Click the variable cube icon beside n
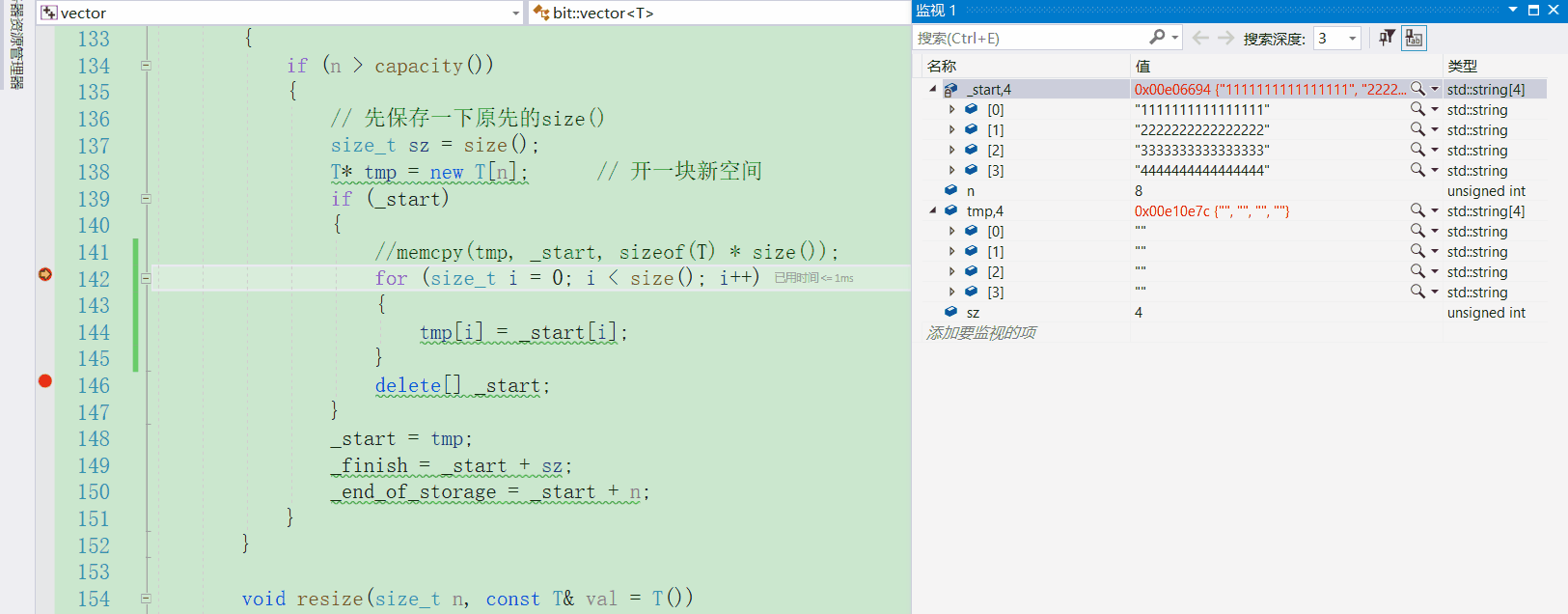 (950, 190)
